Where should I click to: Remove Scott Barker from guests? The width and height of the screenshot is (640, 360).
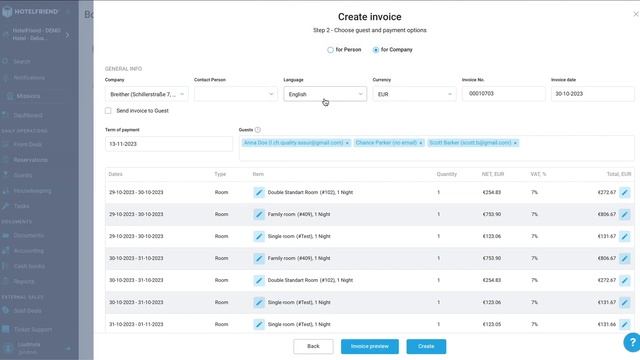point(515,143)
